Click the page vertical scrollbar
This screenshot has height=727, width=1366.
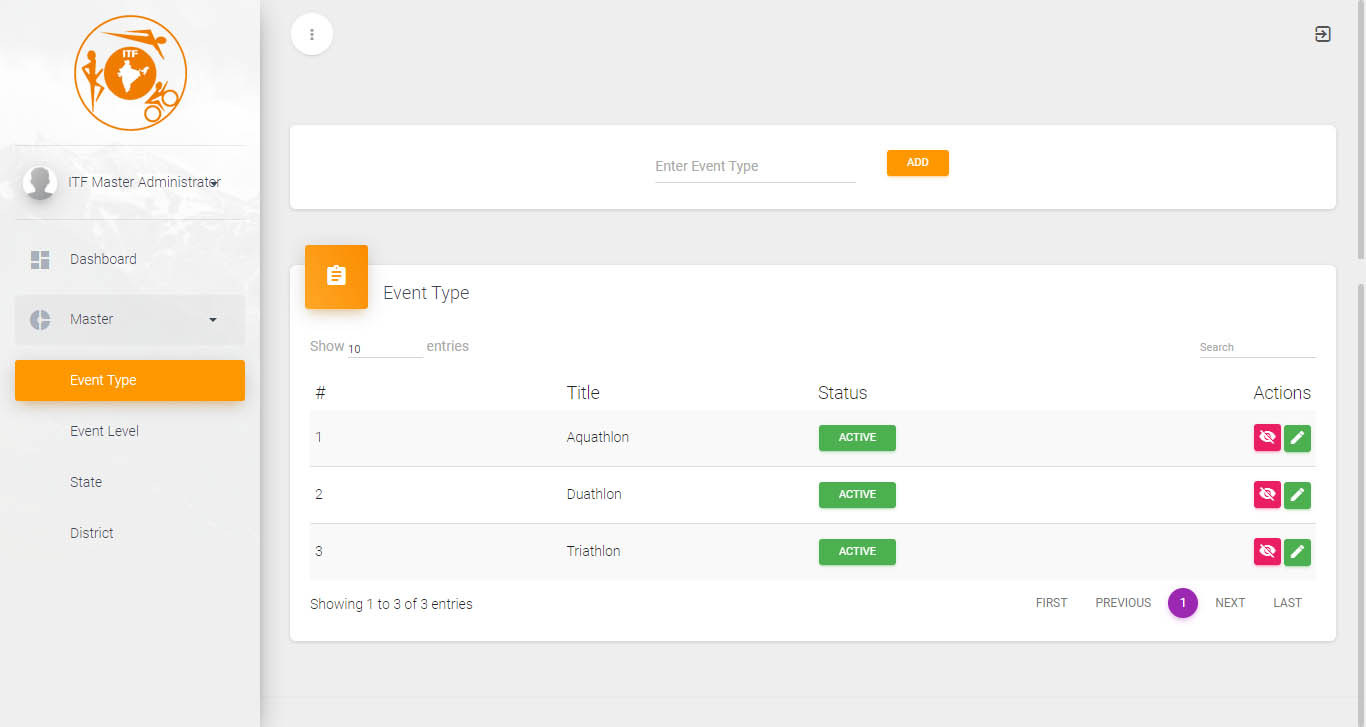coord(1360,130)
